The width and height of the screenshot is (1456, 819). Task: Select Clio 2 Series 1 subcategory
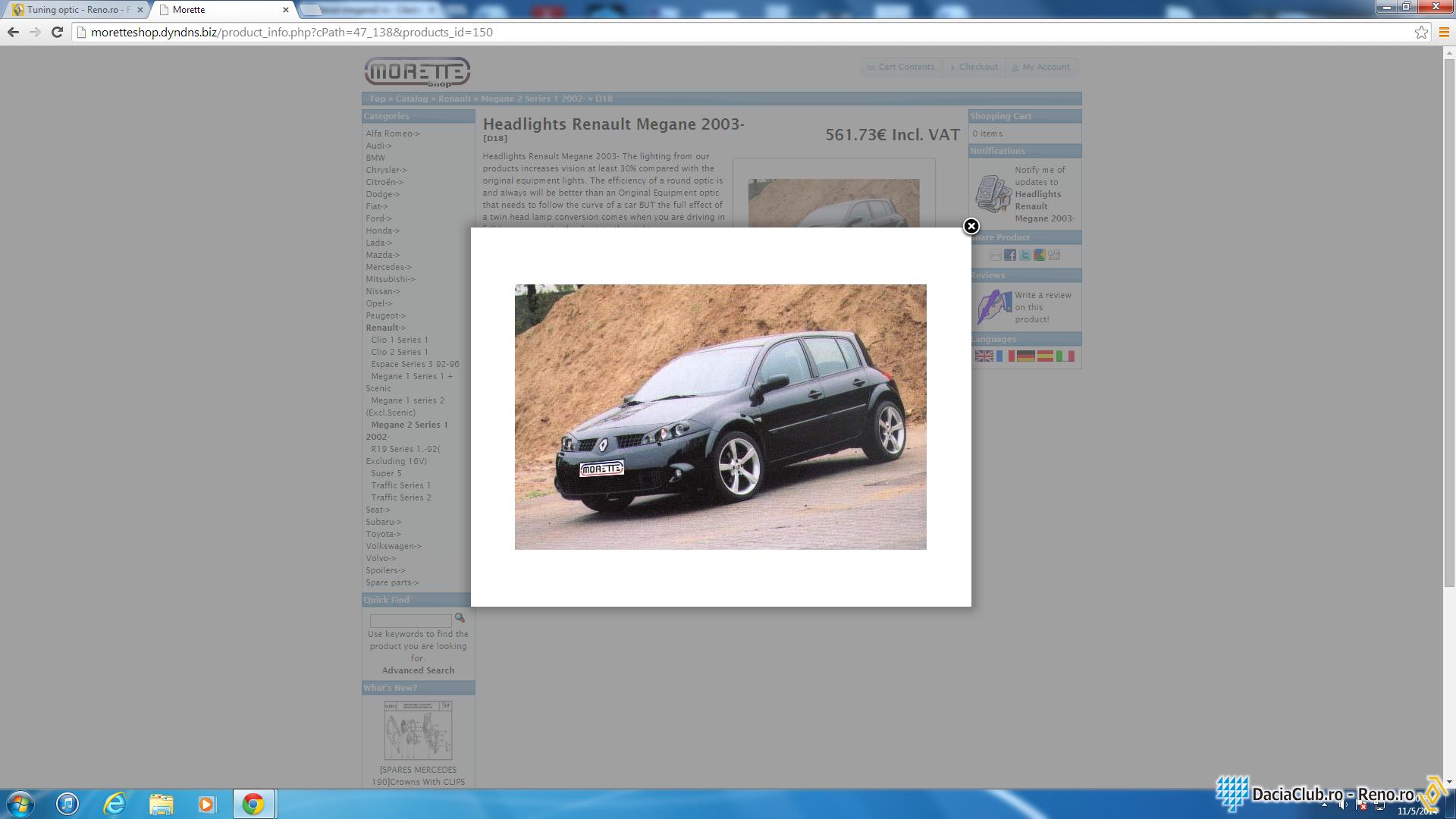(x=400, y=352)
